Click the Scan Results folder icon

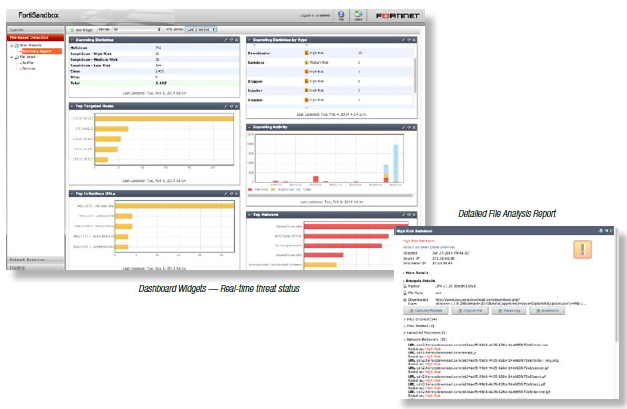[17, 46]
